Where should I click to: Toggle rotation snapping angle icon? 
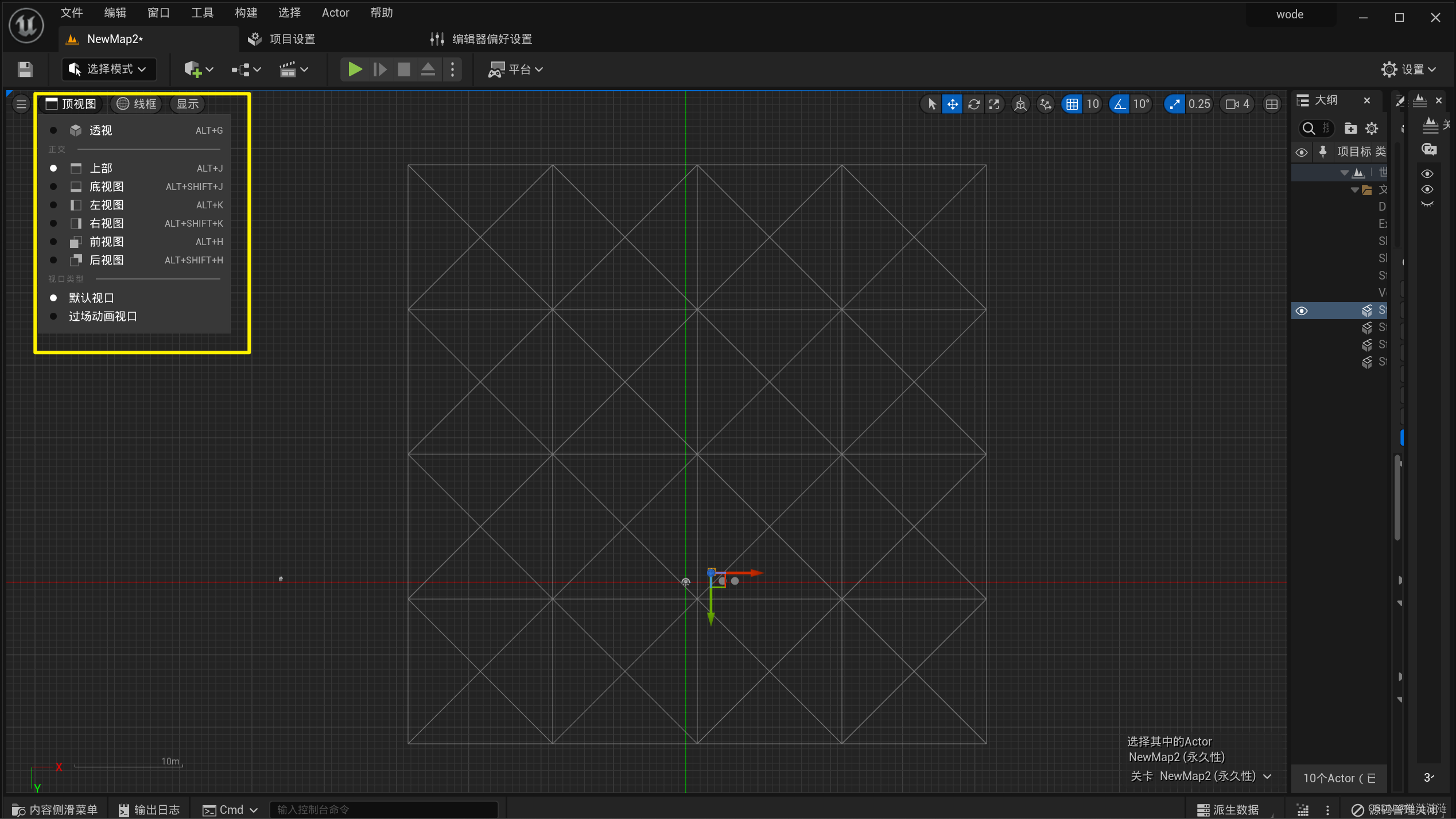1119,104
